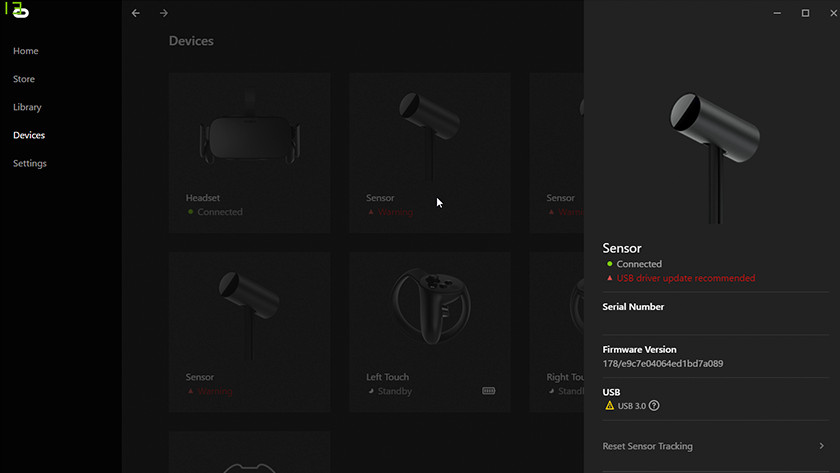Click the red warning icon beside USB driver update

[x=609, y=278]
